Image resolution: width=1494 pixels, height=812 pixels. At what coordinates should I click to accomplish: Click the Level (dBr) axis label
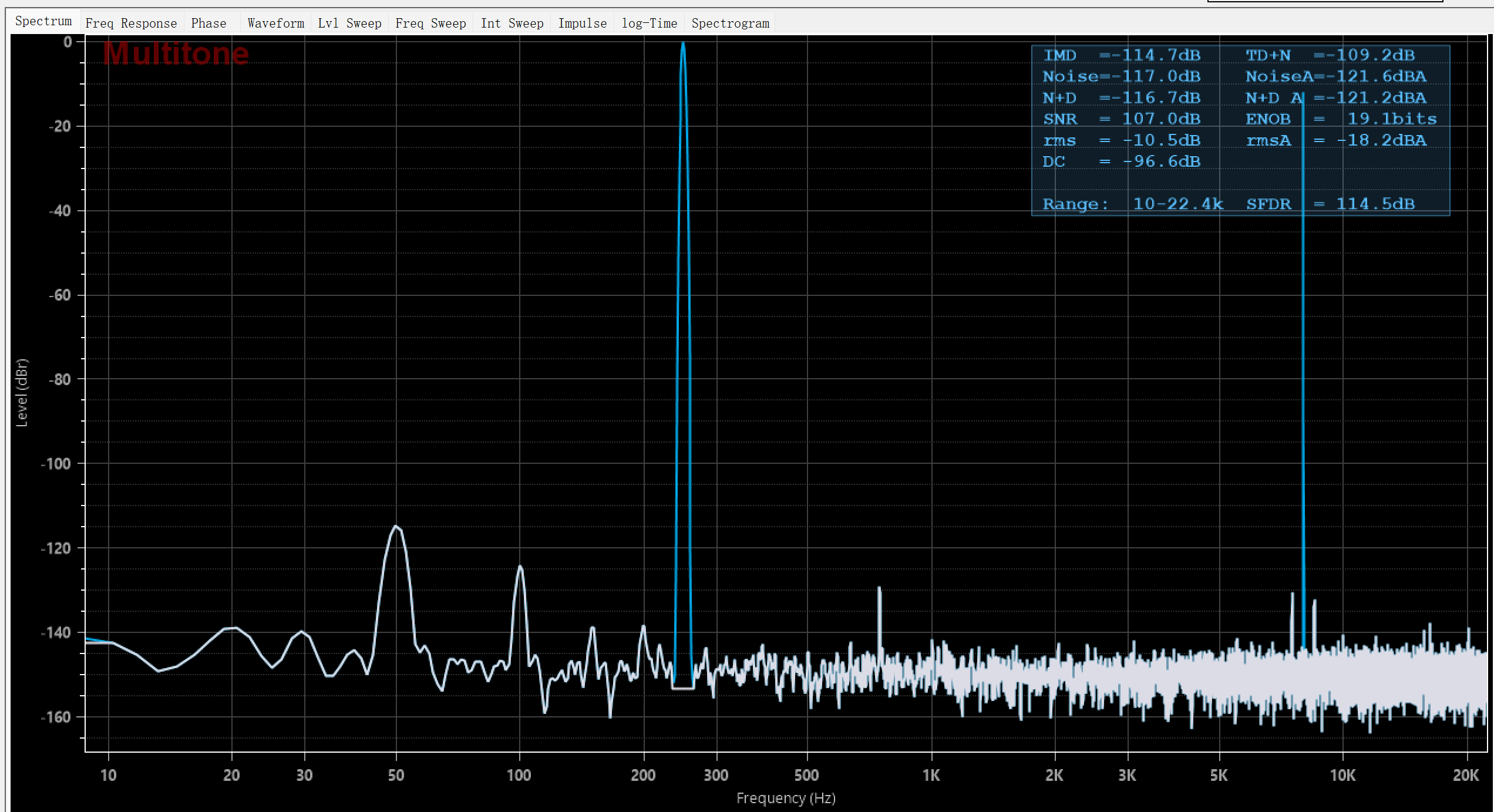(22, 392)
